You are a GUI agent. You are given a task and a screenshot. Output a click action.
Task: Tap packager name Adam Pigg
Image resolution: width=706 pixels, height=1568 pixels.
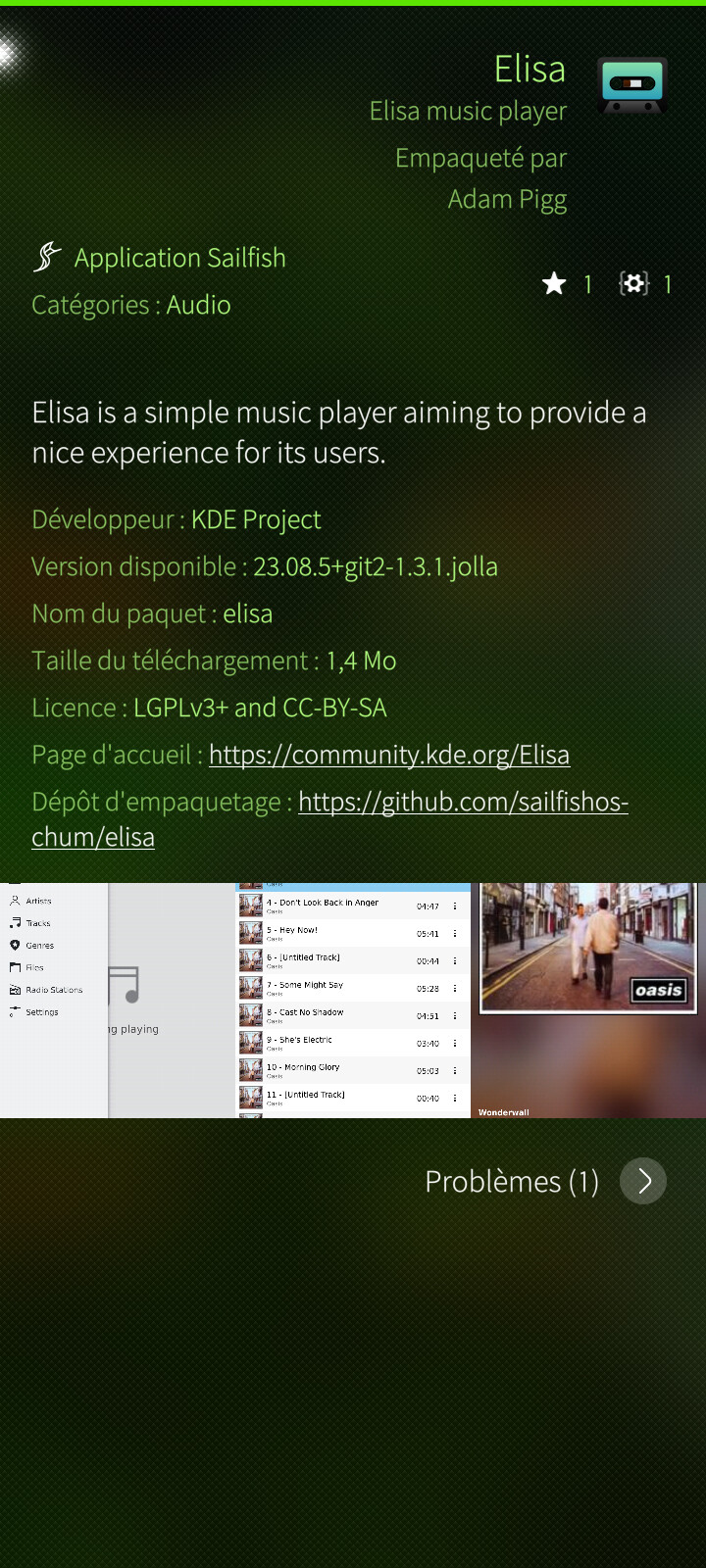[x=507, y=199]
